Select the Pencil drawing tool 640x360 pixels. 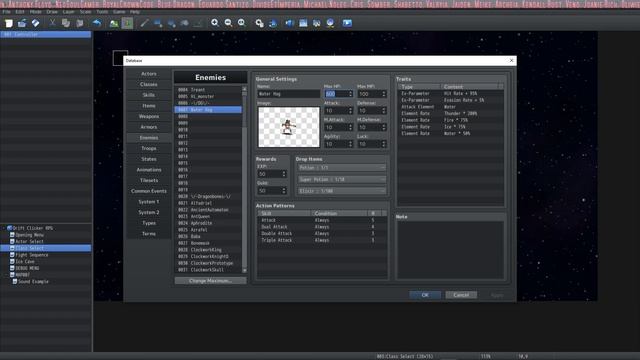[144, 23]
